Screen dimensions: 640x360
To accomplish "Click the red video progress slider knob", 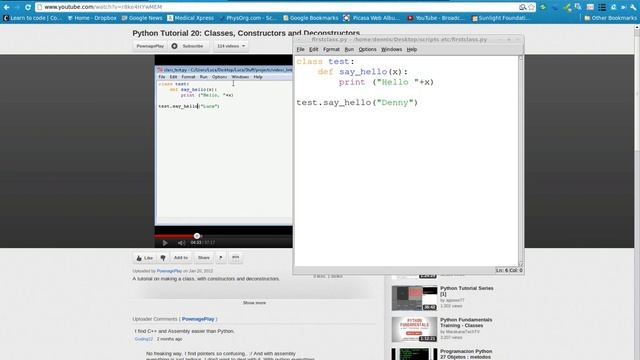I will (197, 236).
